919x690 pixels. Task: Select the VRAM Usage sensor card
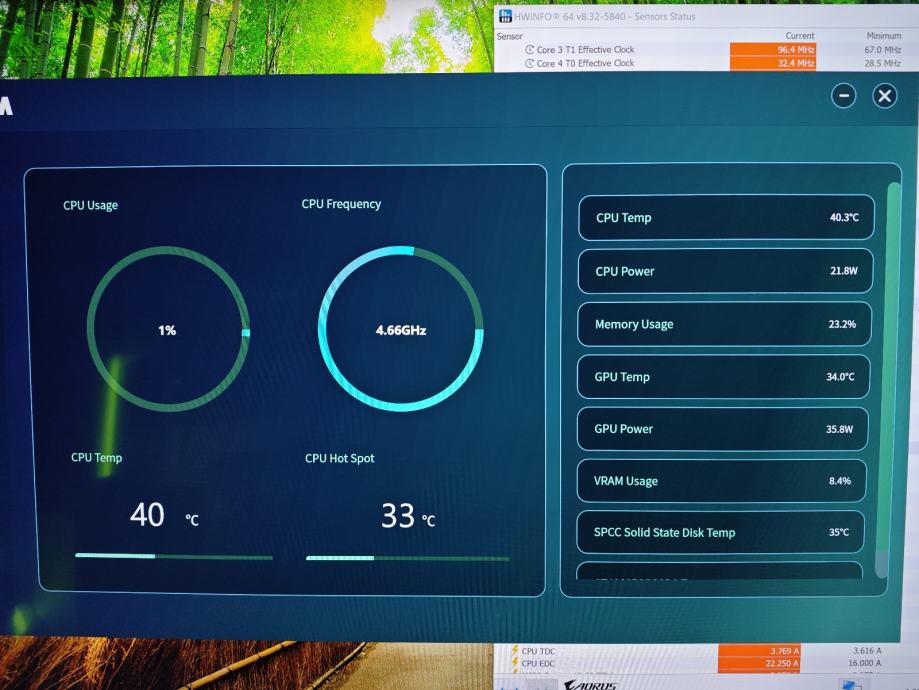(x=721, y=481)
